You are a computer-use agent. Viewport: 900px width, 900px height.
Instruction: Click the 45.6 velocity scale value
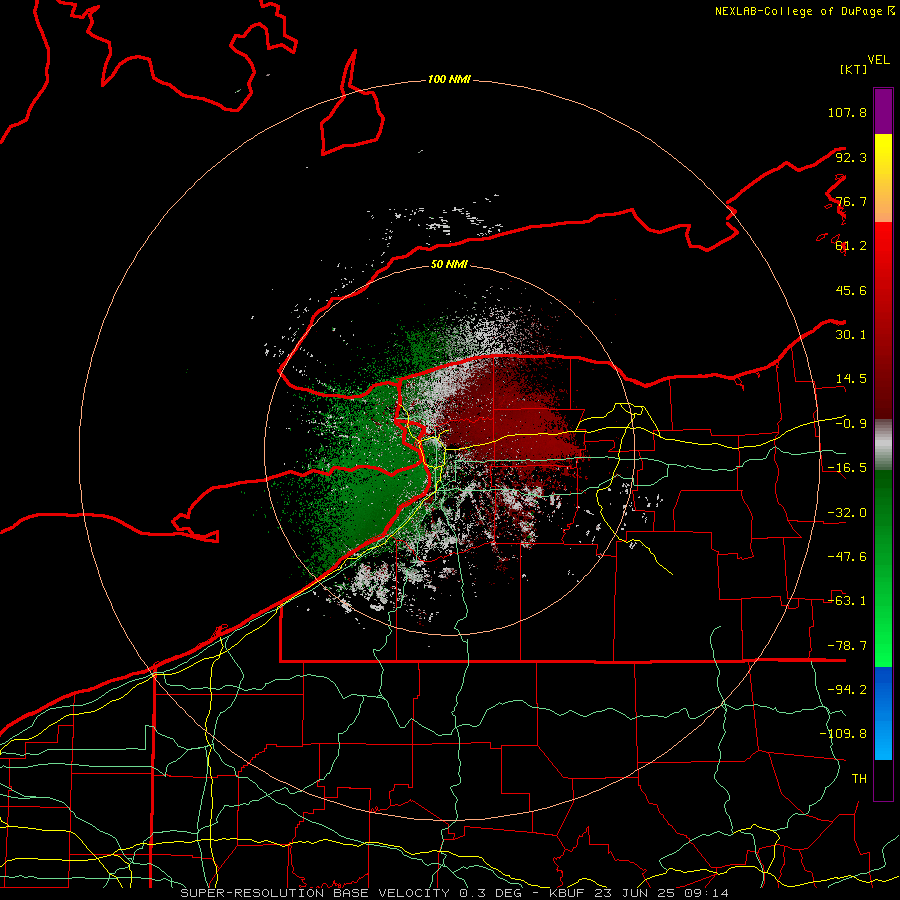851,290
